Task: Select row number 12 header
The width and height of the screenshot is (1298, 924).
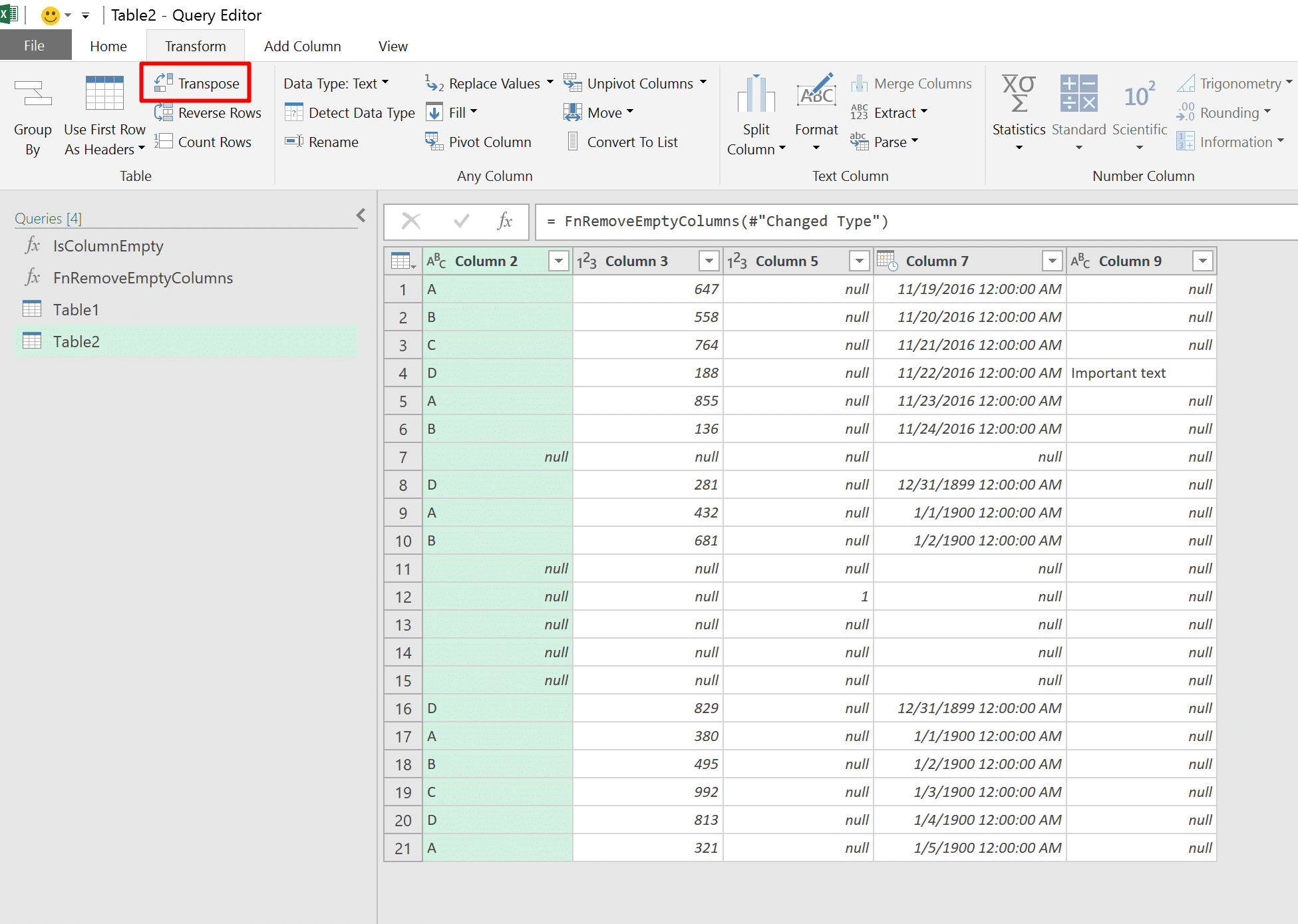Action: tap(403, 597)
